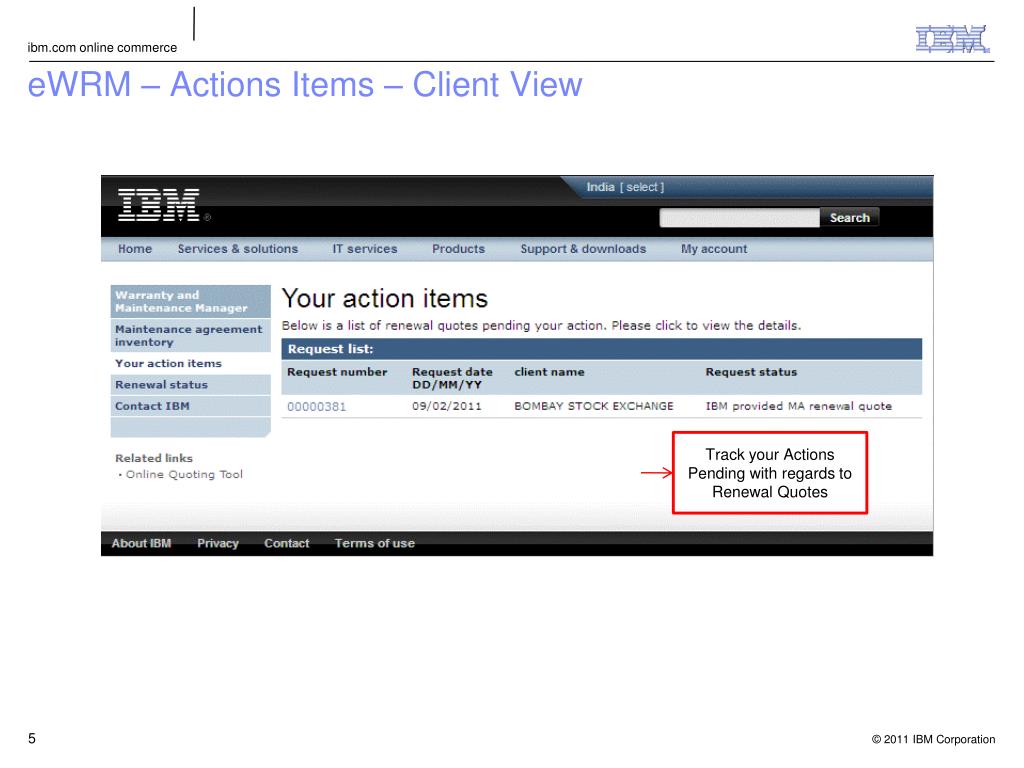Click the Your action items page heading
Image resolution: width=1024 pixels, height=768 pixels.
point(385,298)
